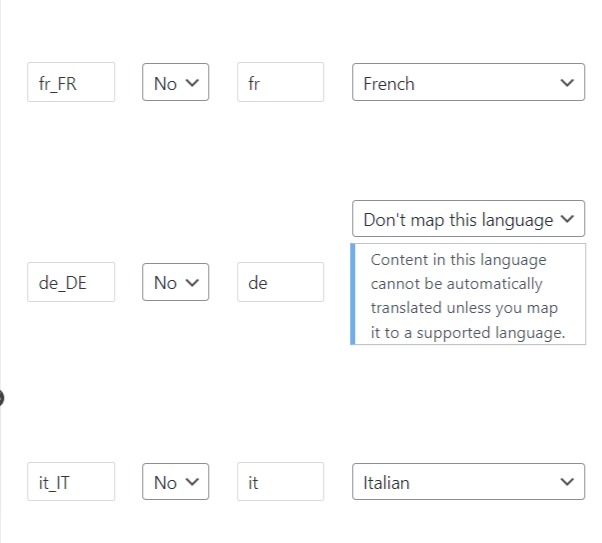Click the de language code field
Image resolution: width=602 pixels, height=543 pixels.
280,282
